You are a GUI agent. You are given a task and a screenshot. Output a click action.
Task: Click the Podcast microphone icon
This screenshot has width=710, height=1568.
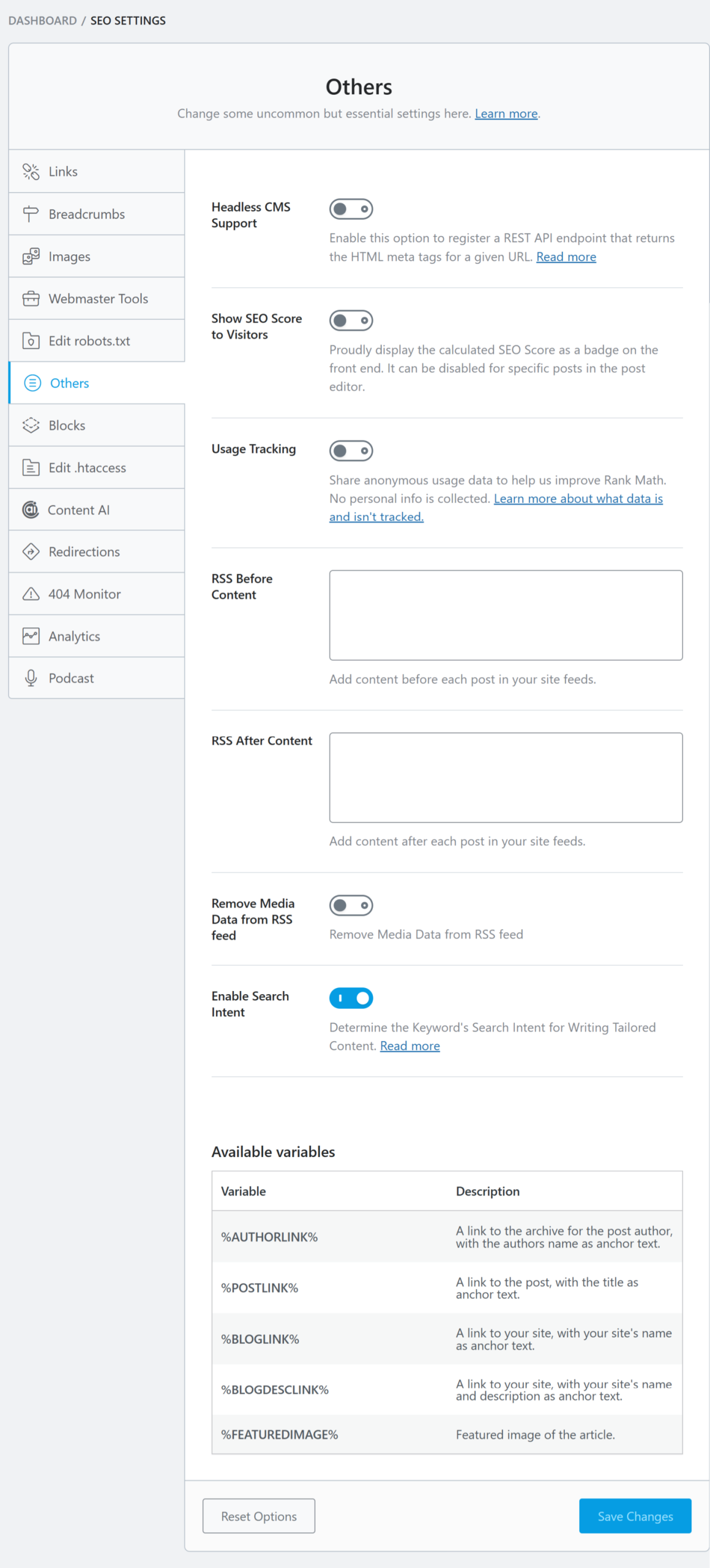pyautogui.click(x=31, y=678)
